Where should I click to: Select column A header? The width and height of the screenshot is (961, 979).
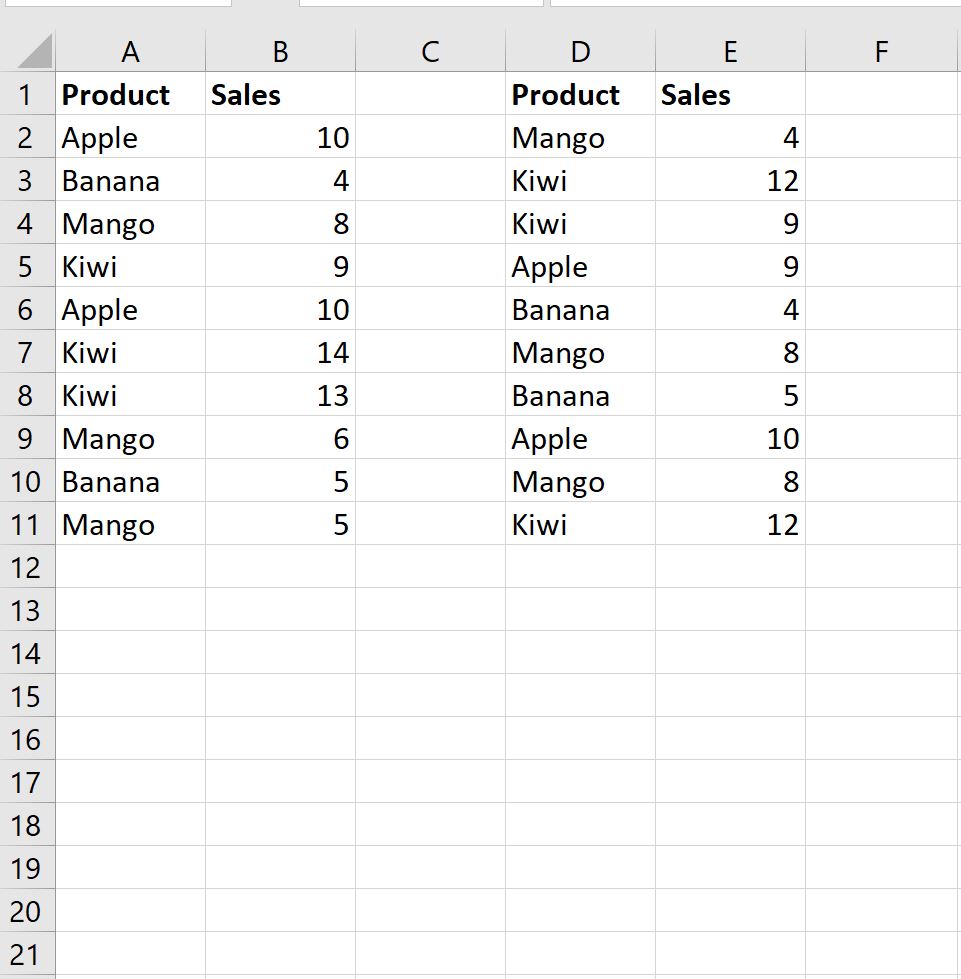(x=130, y=51)
